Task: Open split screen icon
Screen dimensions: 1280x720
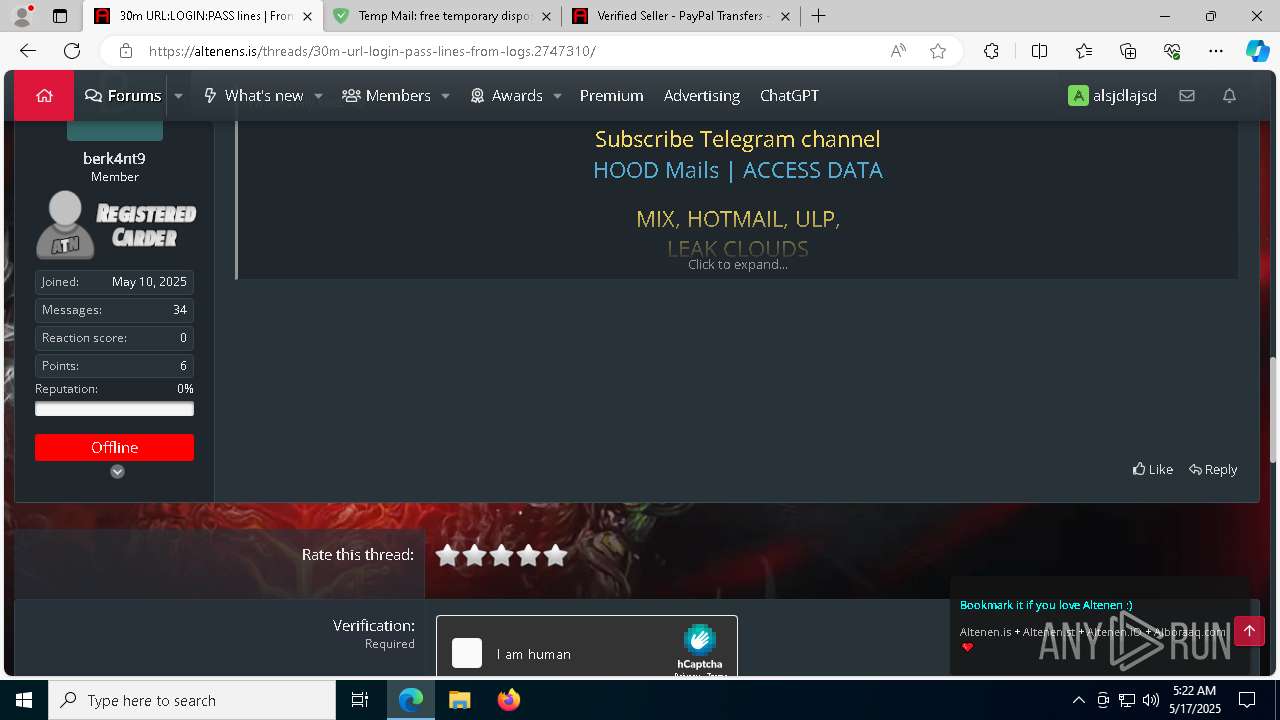Action: 1039,51
